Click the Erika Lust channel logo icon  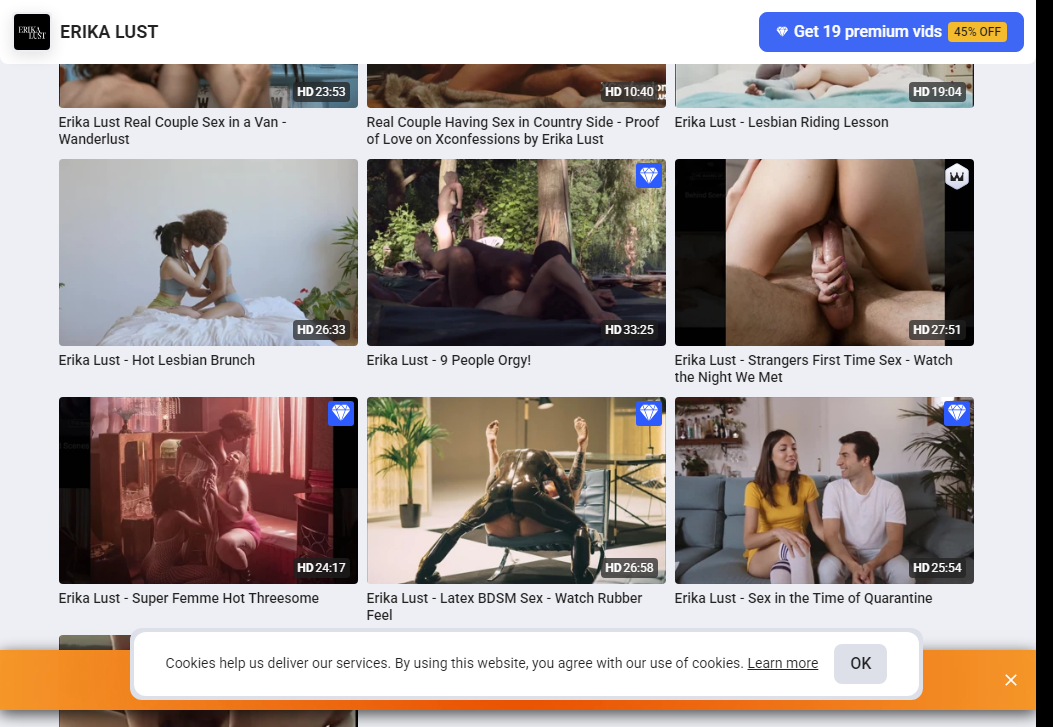[x=32, y=32]
